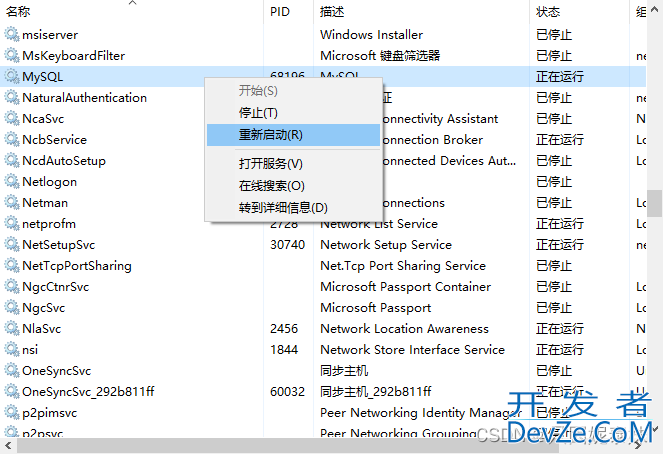Image resolution: width=663 pixels, height=454 pixels.
Task: Select the MySQL service name
Action: click(x=43, y=77)
